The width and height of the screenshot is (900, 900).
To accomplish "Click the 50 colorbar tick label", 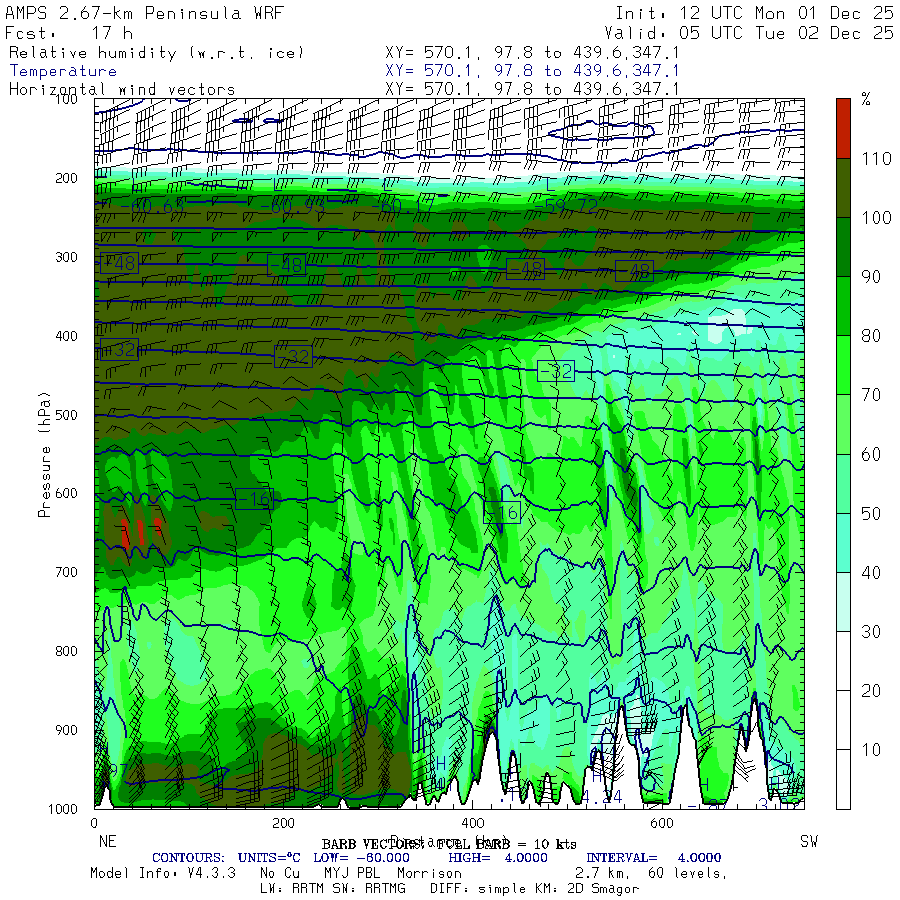I will point(871,513).
